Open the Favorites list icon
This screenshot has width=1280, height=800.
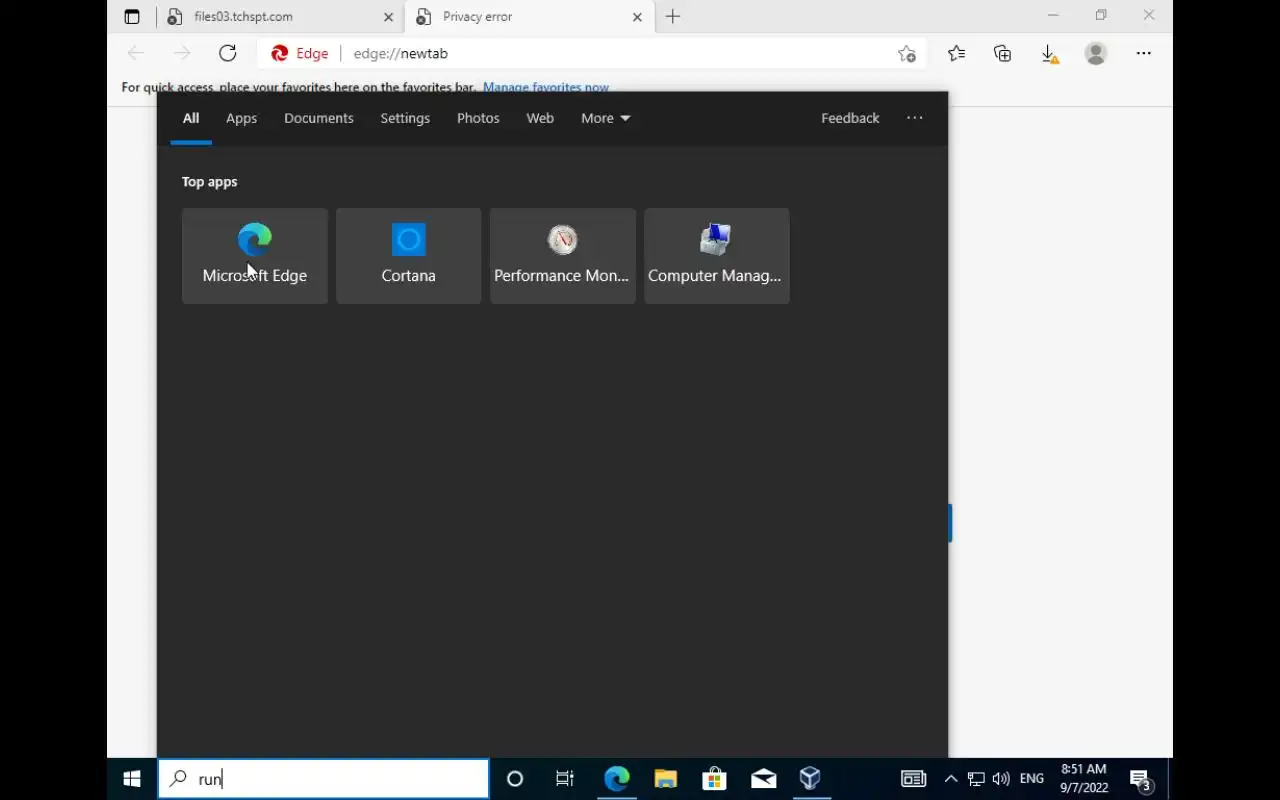(956, 53)
